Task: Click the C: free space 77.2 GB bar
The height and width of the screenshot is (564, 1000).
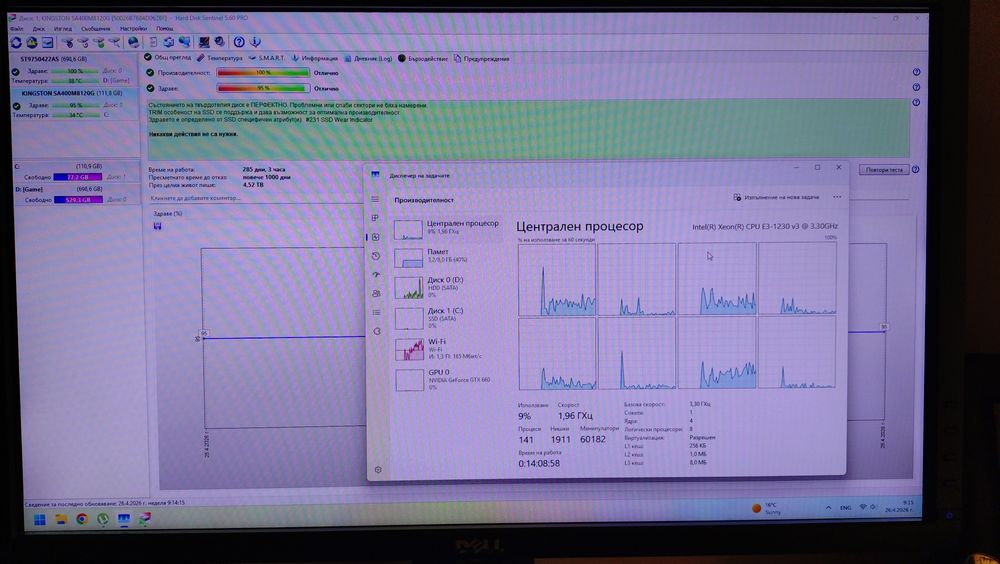Action: point(78,177)
